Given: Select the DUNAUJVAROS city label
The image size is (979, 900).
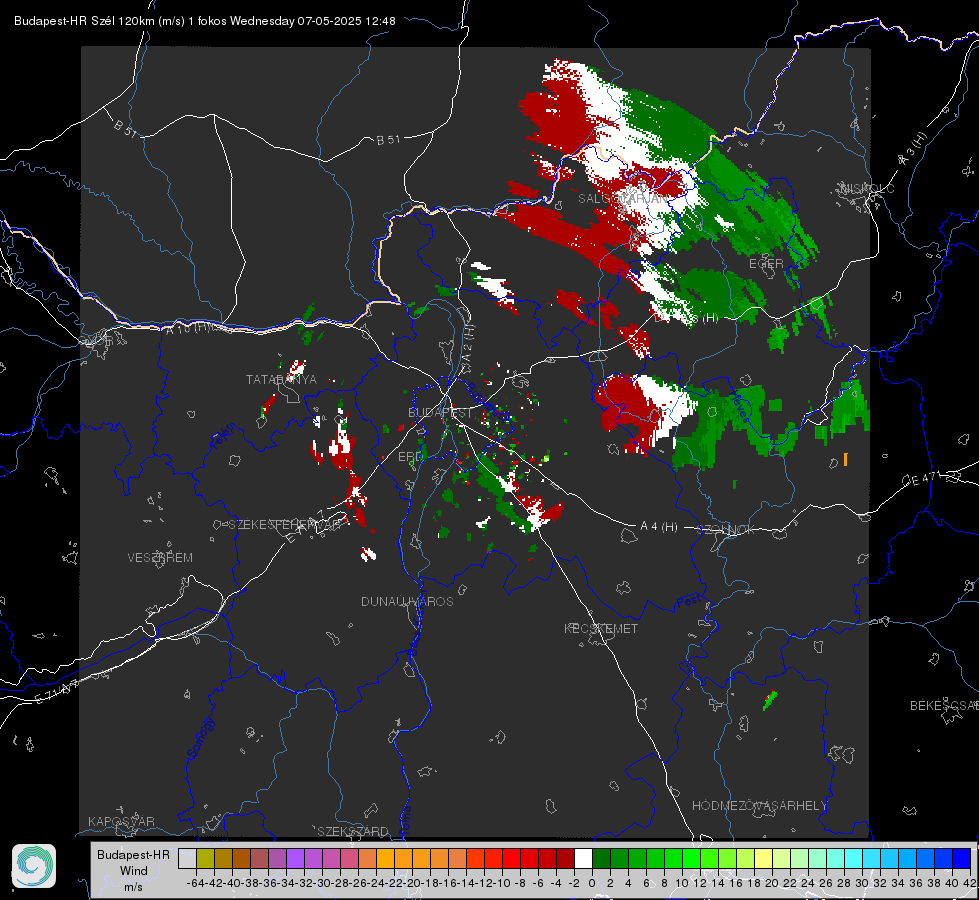Looking at the screenshot, I should (407, 601).
